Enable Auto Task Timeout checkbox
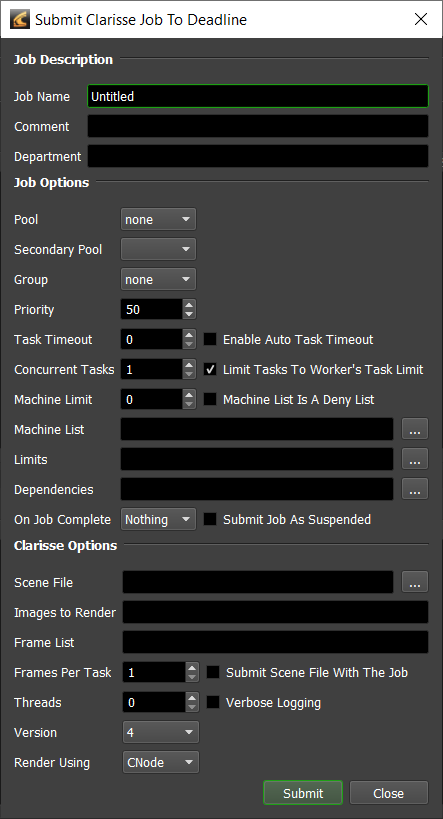The height and width of the screenshot is (819, 443). click(210, 340)
